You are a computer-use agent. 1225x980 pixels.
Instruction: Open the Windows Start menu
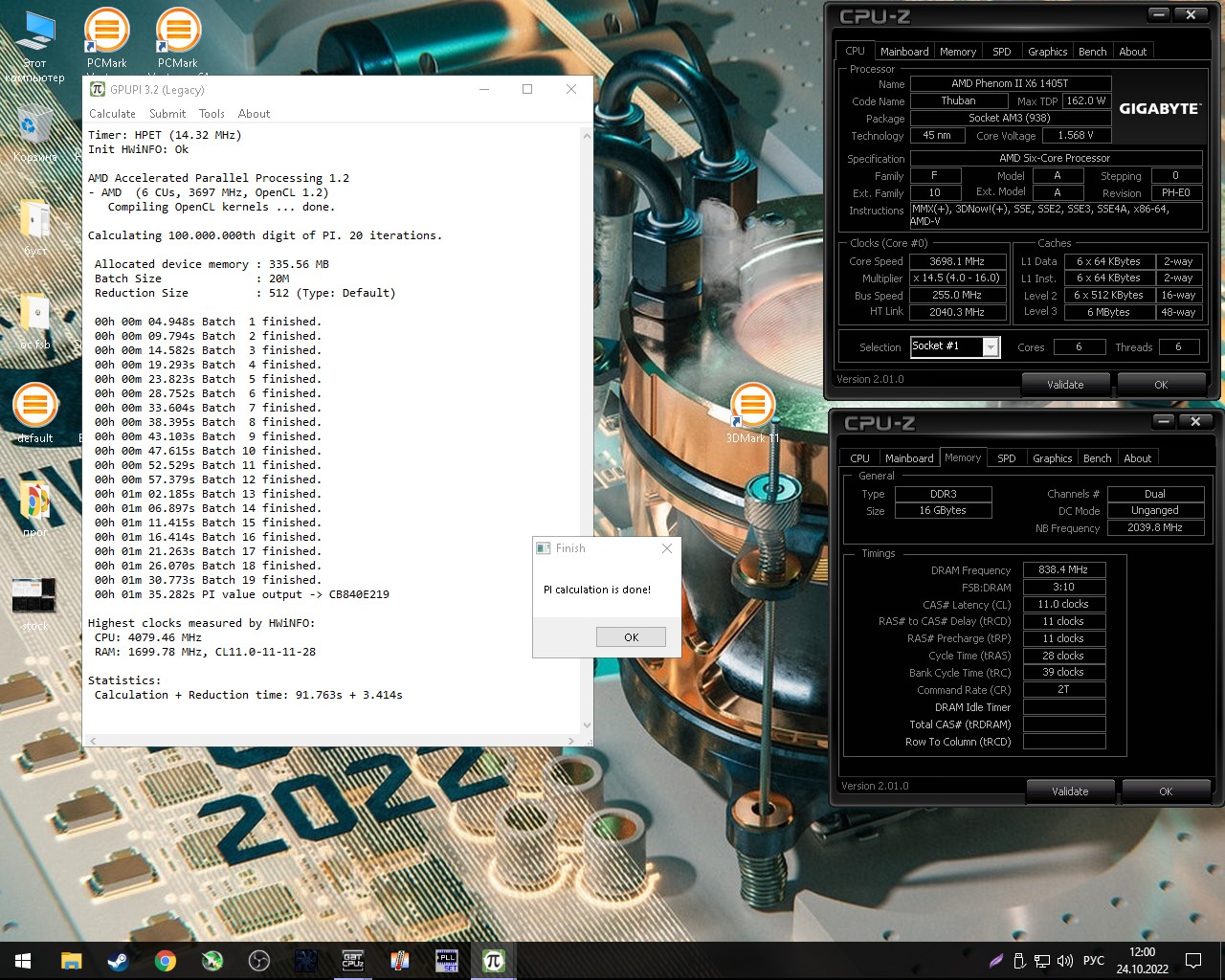(x=23, y=961)
